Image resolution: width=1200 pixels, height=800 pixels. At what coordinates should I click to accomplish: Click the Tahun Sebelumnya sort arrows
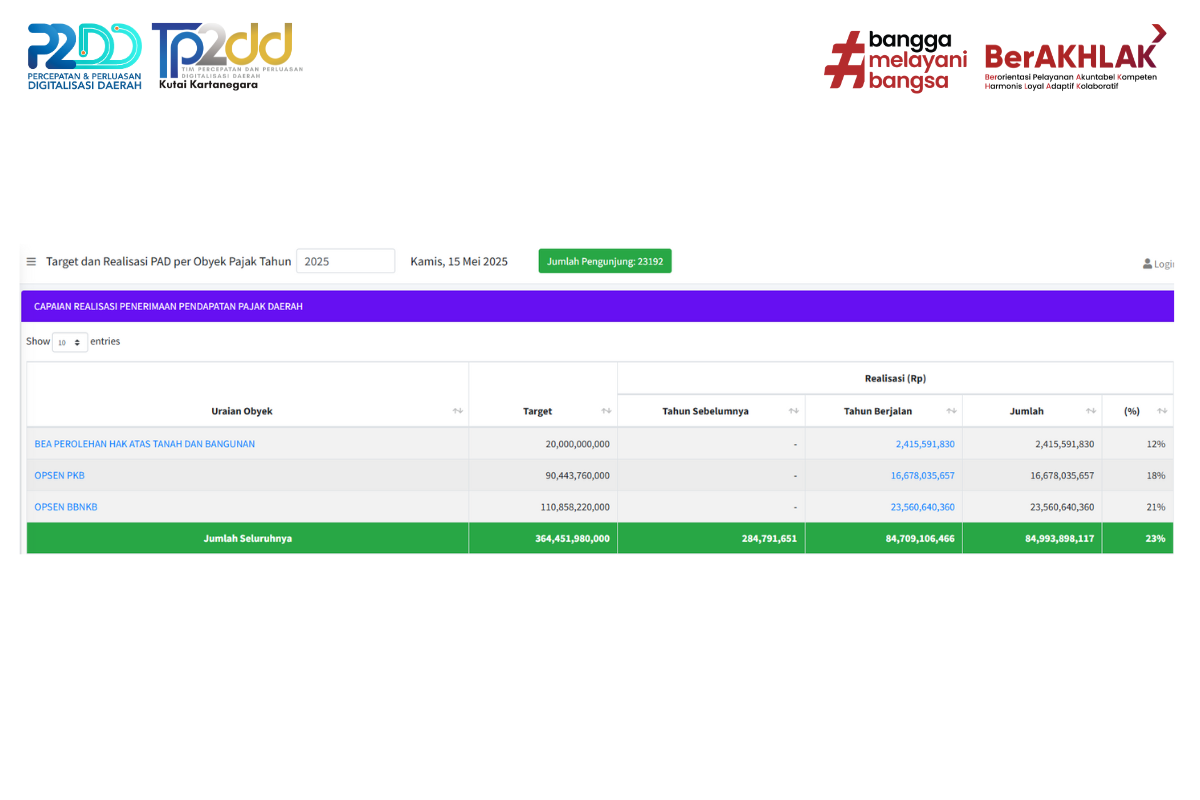coord(794,411)
